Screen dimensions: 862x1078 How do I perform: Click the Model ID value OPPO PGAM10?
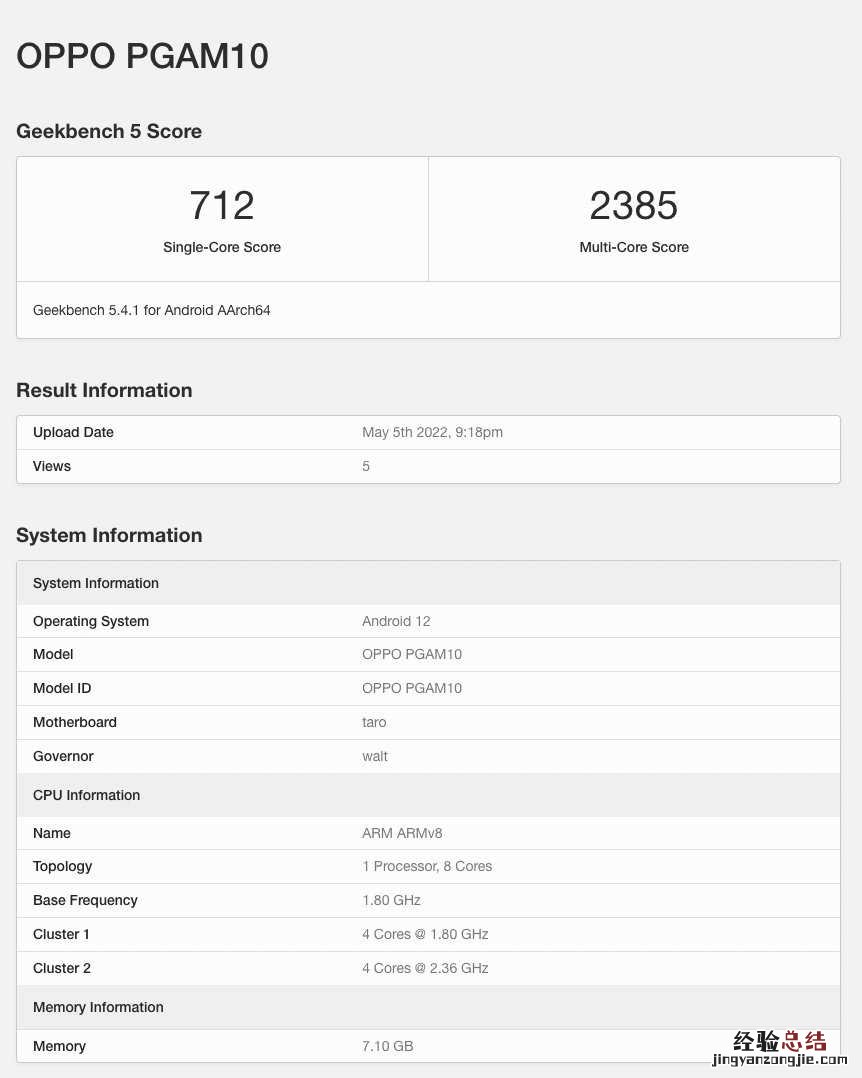(x=412, y=688)
